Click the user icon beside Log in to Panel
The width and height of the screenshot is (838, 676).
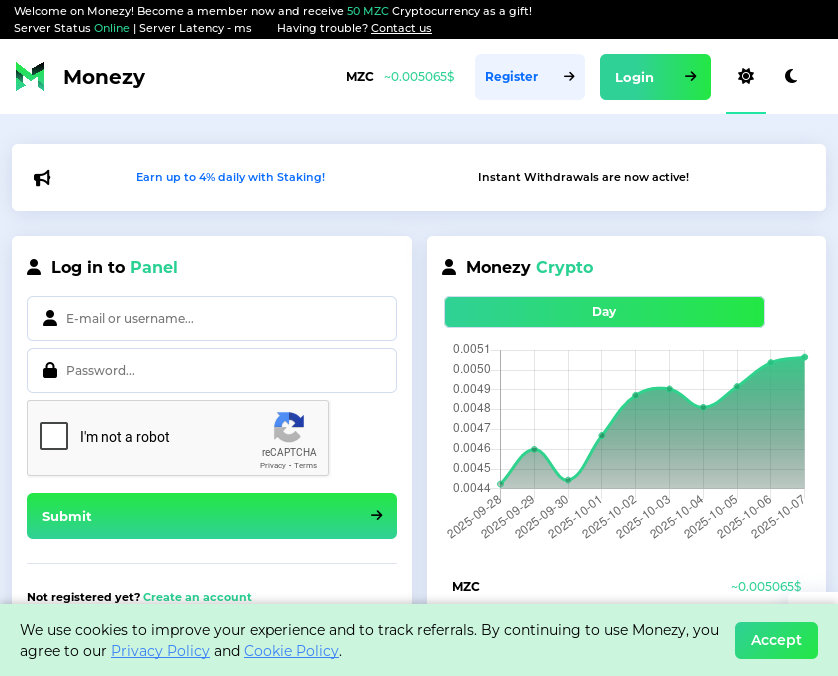(x=34, y=267)
